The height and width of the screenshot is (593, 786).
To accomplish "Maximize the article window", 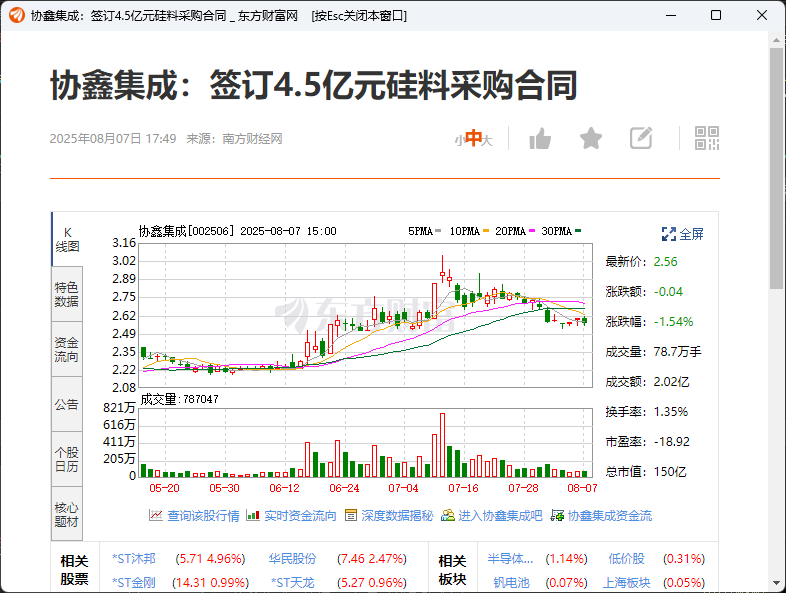I will coord(716,15).
